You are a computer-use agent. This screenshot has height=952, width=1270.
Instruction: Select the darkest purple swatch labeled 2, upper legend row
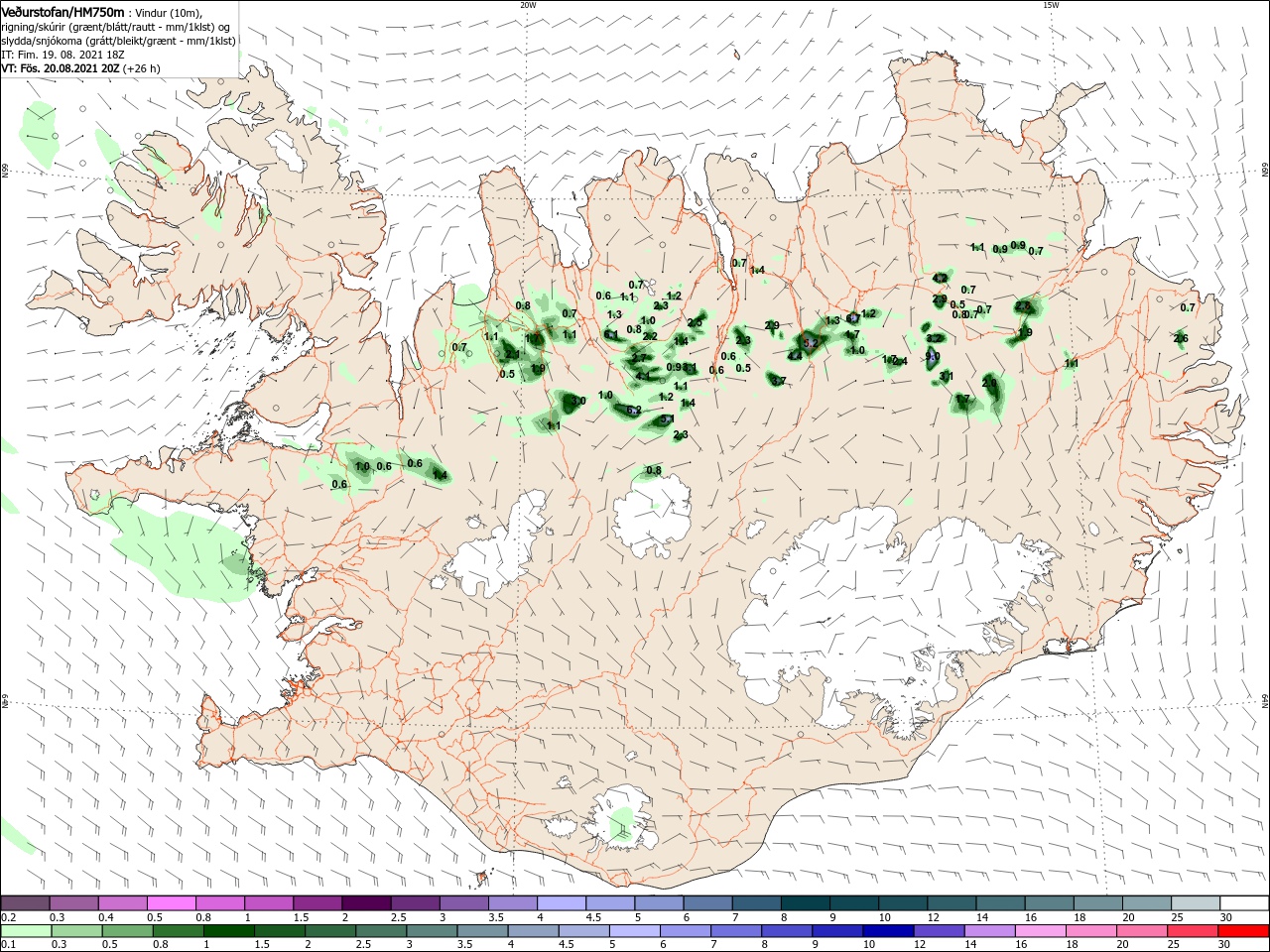tap(365, 902)
